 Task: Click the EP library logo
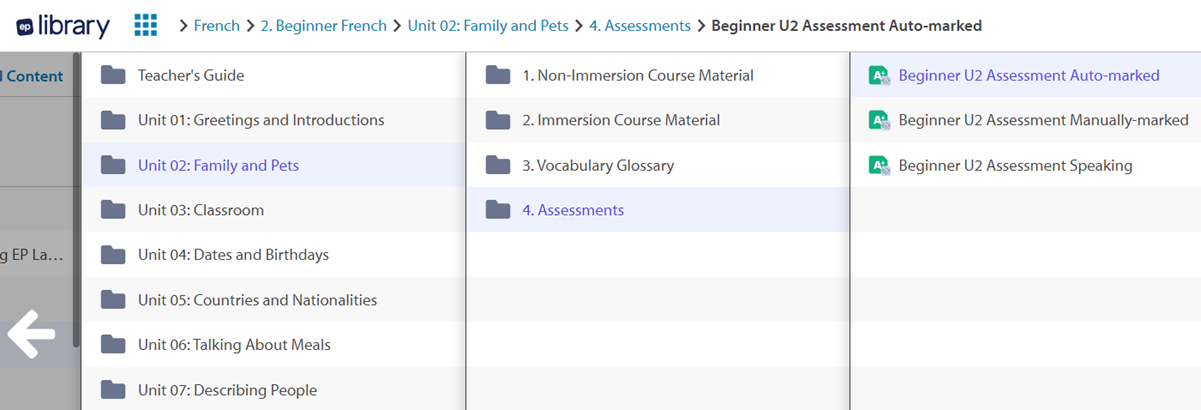click(x=63, y=25)
